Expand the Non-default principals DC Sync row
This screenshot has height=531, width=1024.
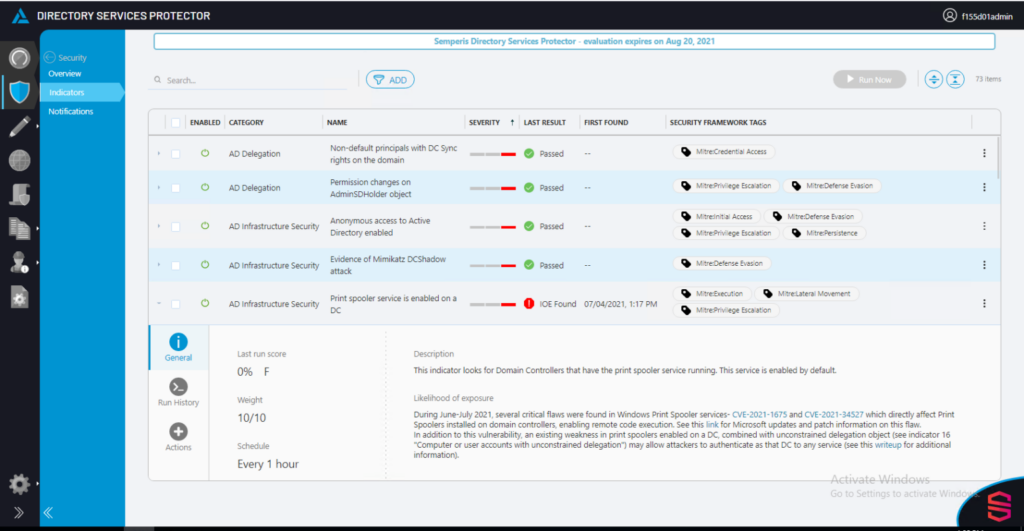(x=159, y=153)
